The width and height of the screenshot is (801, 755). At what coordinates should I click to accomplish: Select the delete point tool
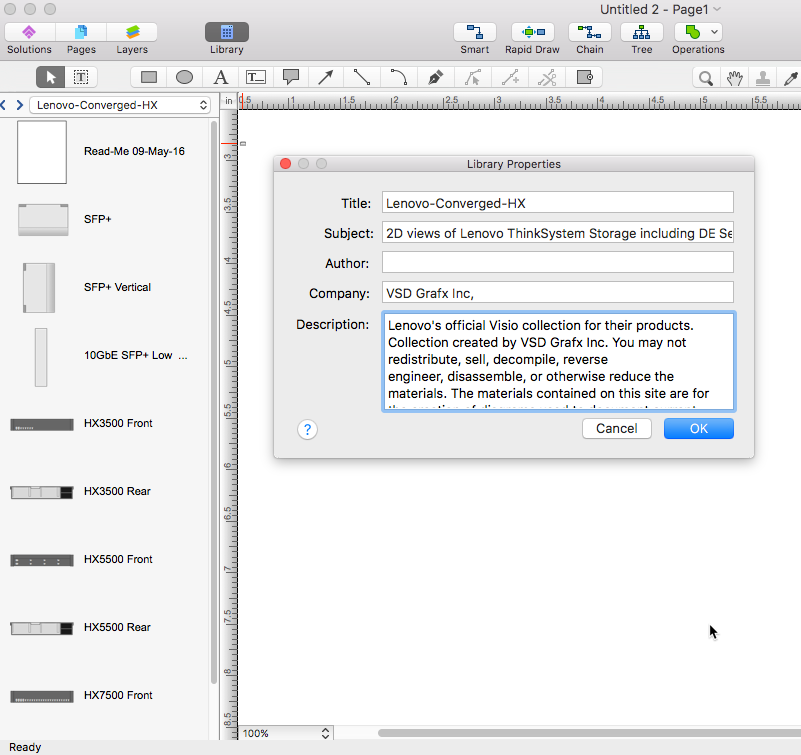pos(547,78)
